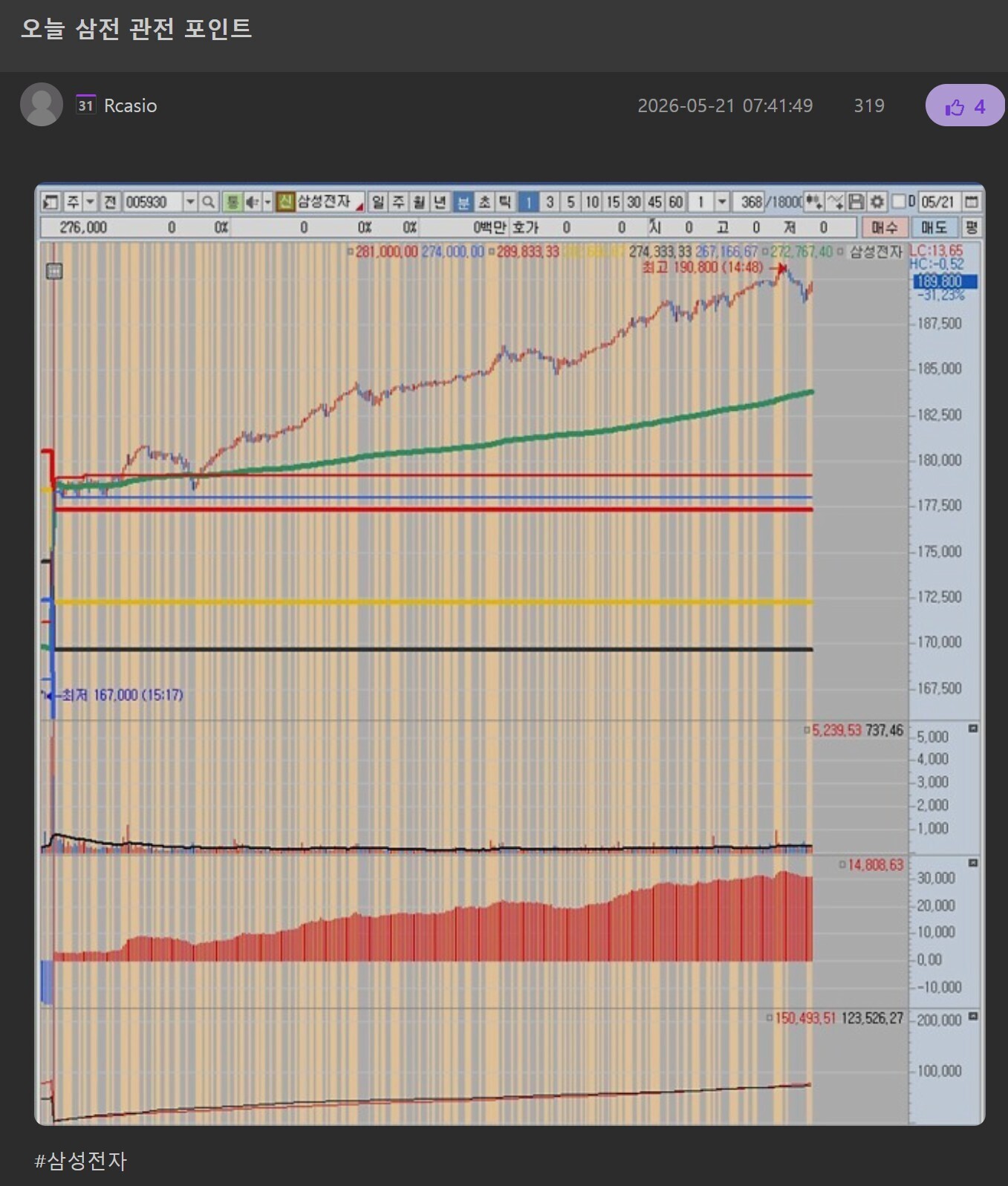This screenshot has height=1186, width=1008.
Task: Select the 30-minute interval button
Action: (x=634, y=202)
